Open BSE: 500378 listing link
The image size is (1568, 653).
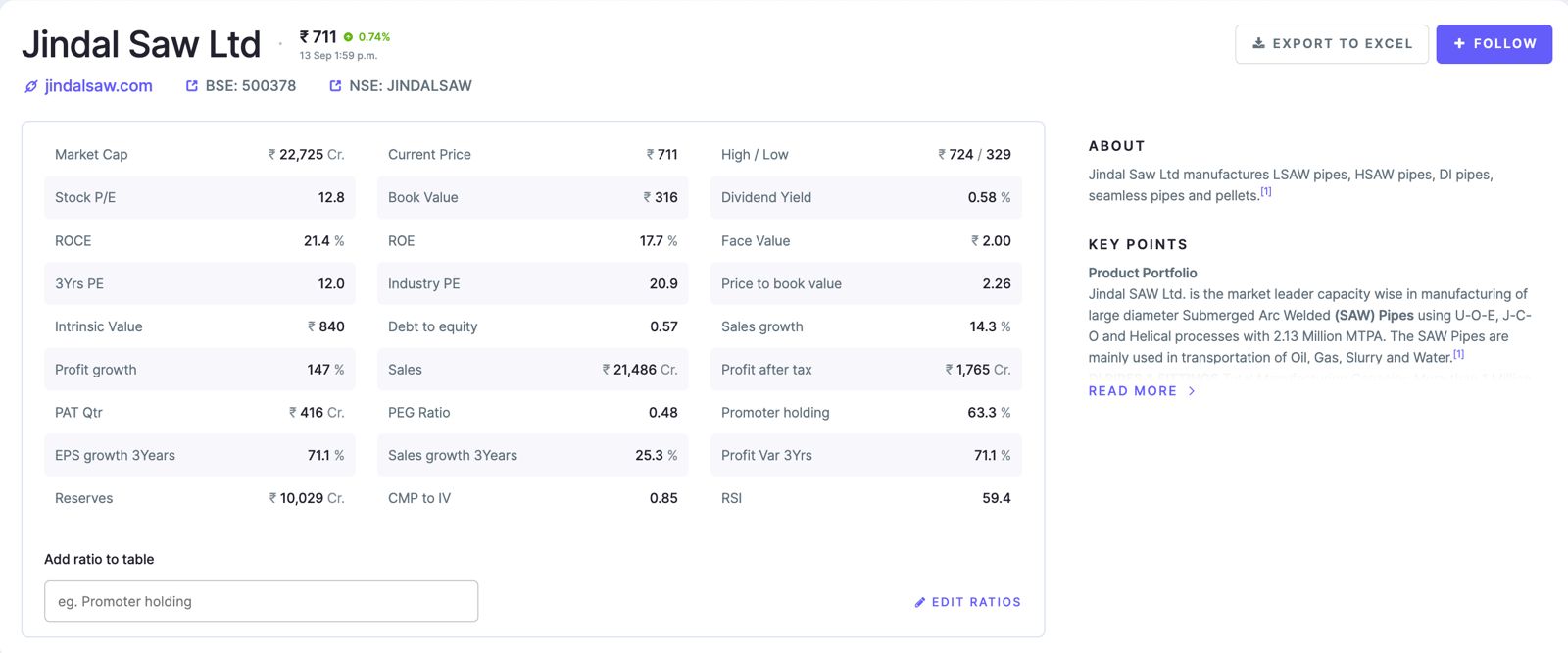[x=251, y=86]
